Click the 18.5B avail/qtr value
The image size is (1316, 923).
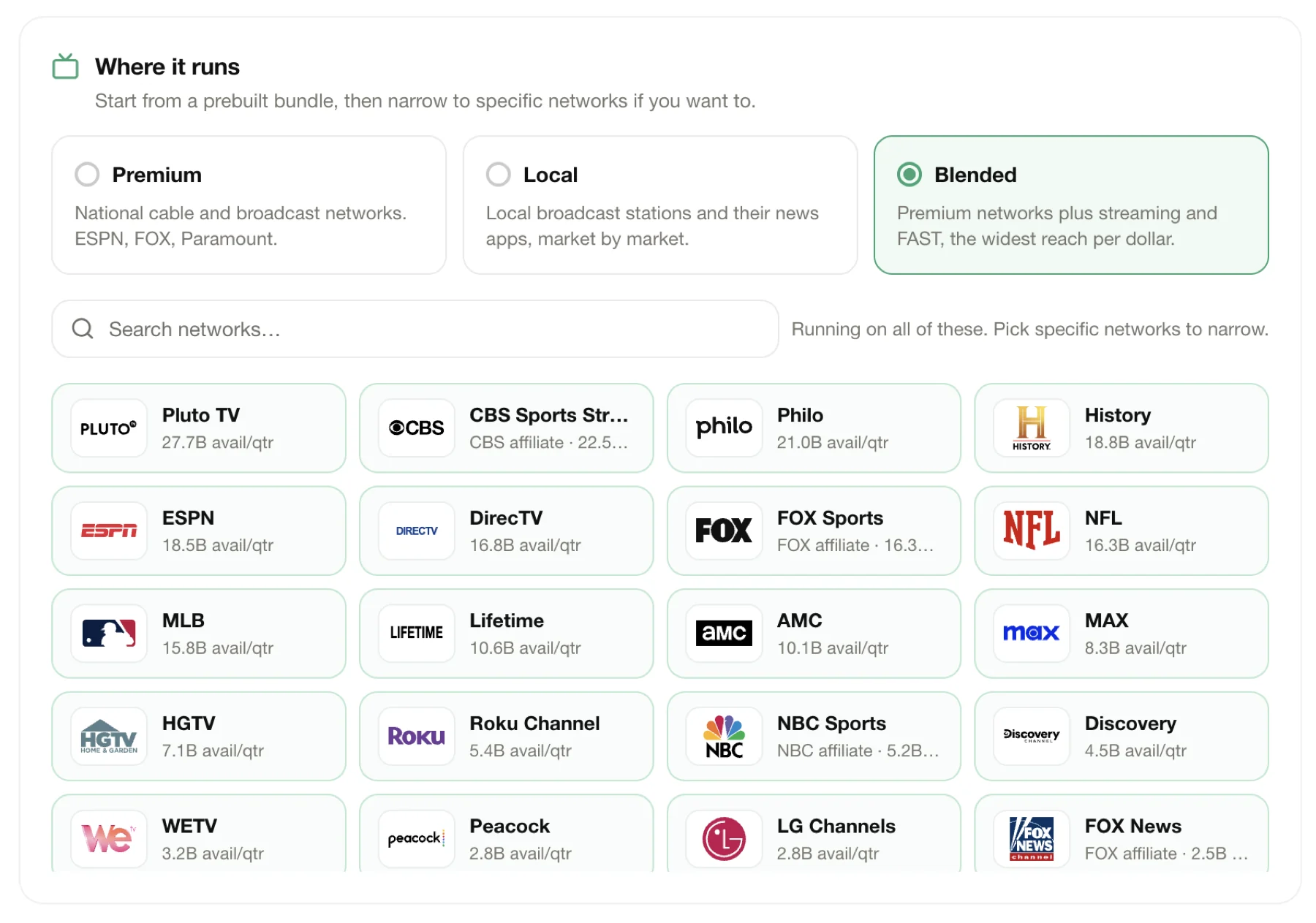(x=218, y=545)
